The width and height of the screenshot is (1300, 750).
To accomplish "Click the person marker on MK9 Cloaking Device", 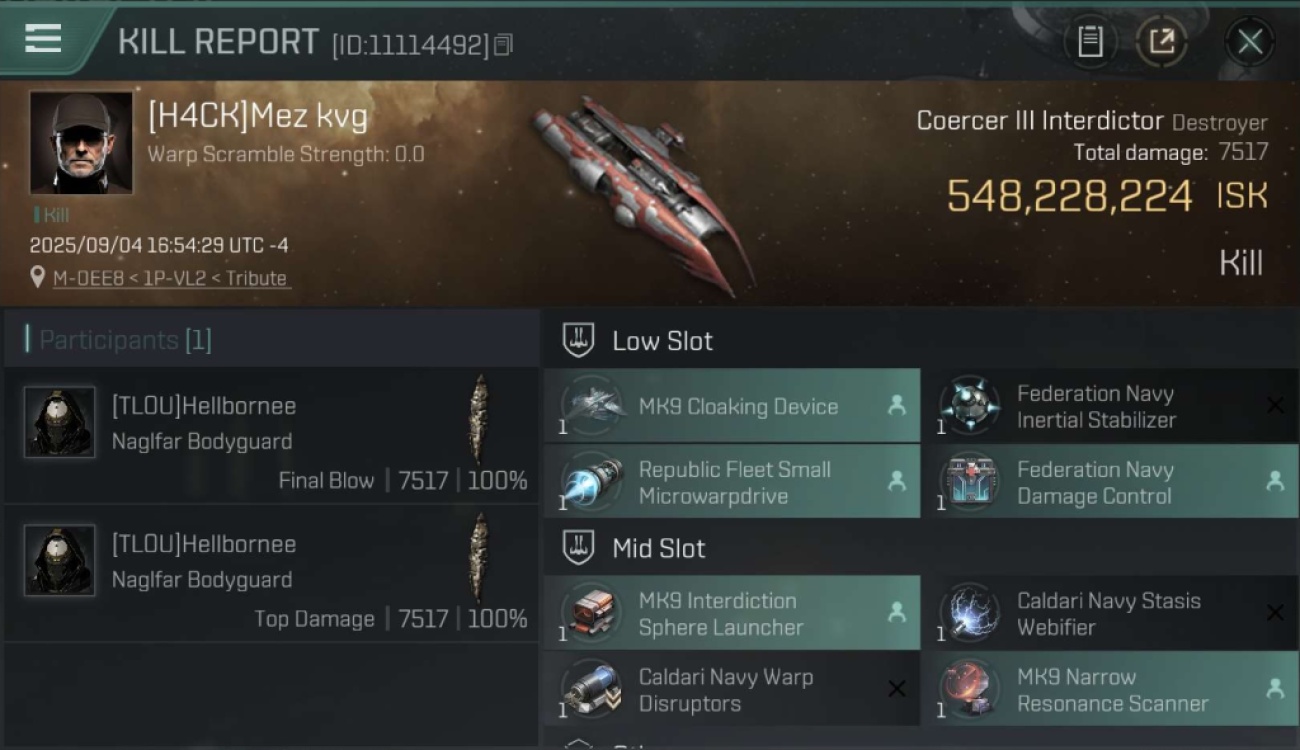I will 897,406.
